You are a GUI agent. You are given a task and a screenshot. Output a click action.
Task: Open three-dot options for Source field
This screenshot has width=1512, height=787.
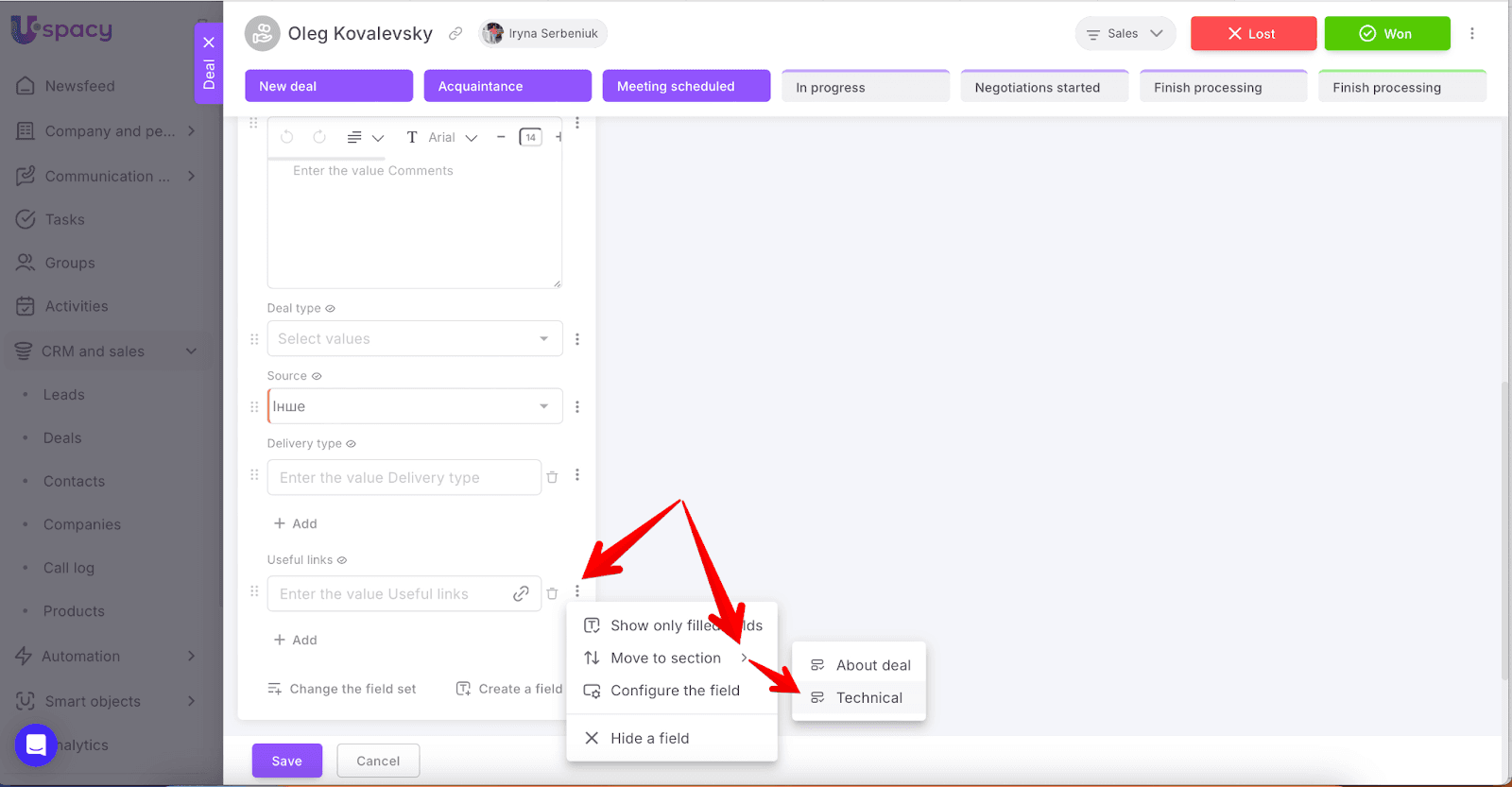pyautogui.click(x=577, y=407)
